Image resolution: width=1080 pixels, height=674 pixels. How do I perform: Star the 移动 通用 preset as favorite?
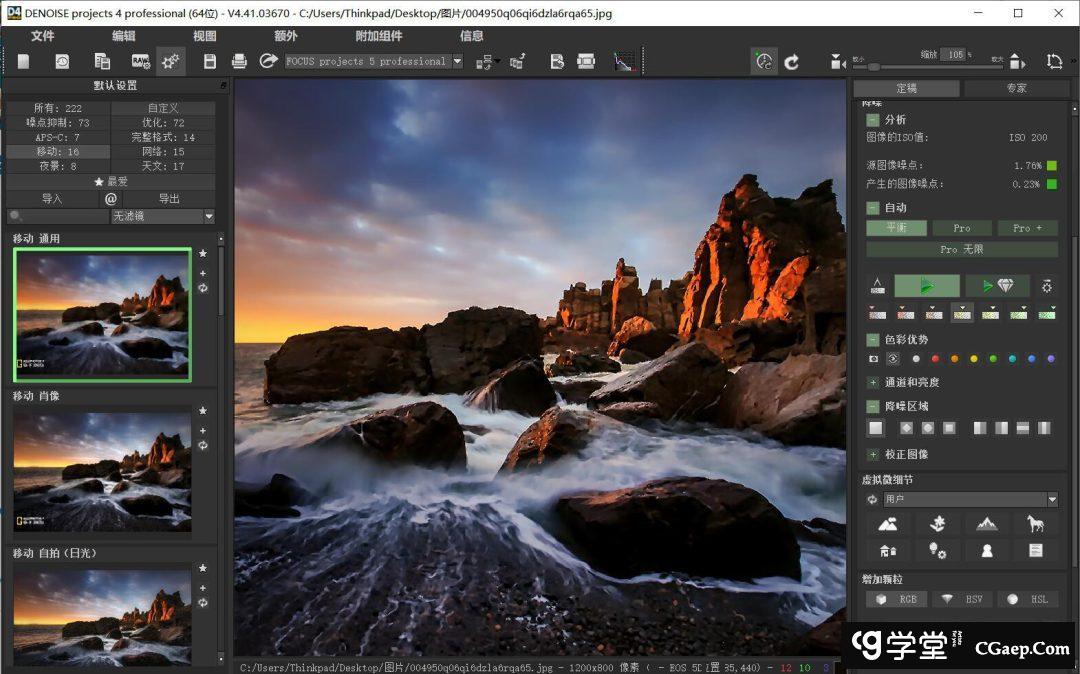203,254
